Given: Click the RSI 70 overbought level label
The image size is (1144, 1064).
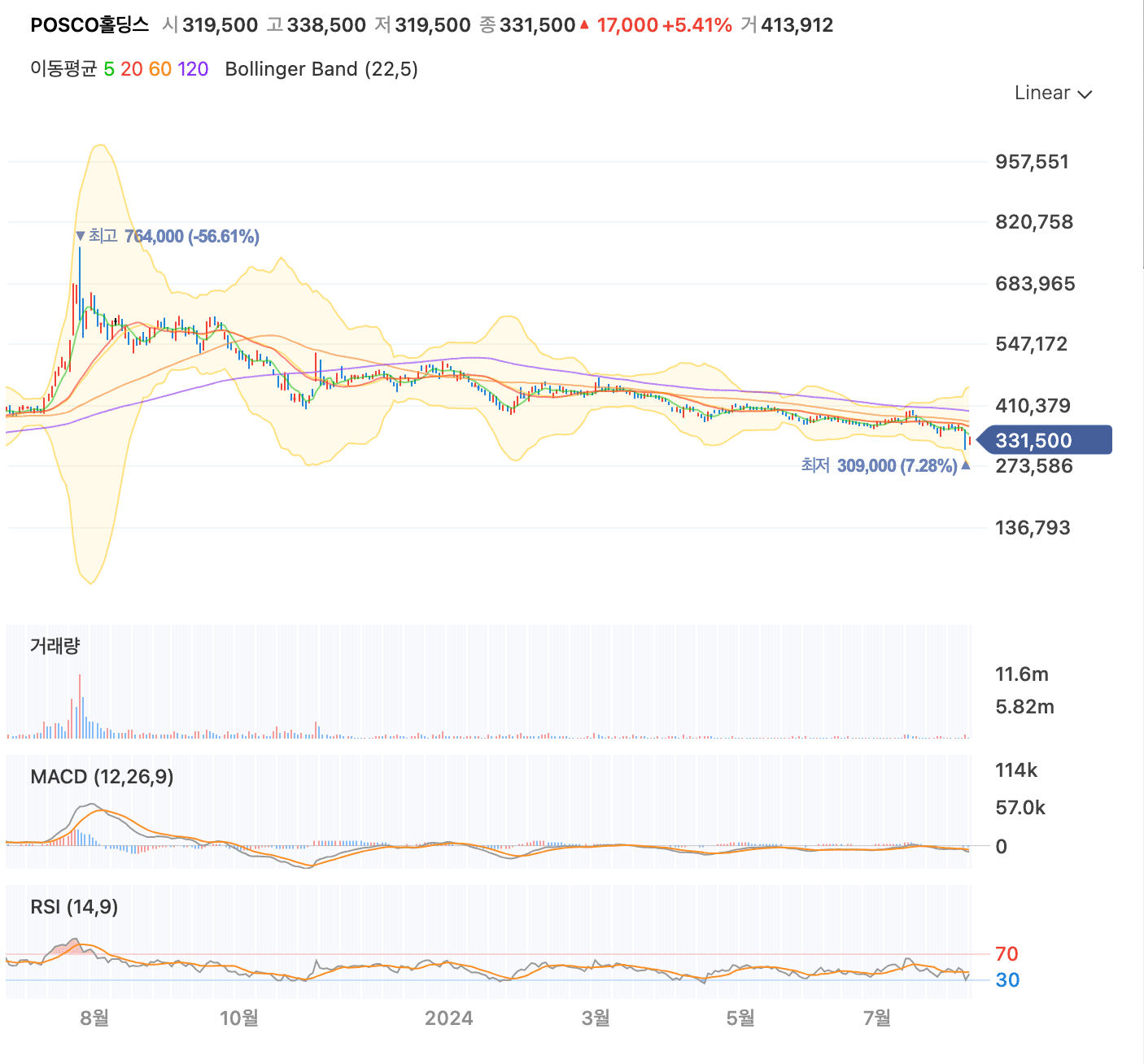Looking at the screenshot, I should coord(1006,953).
